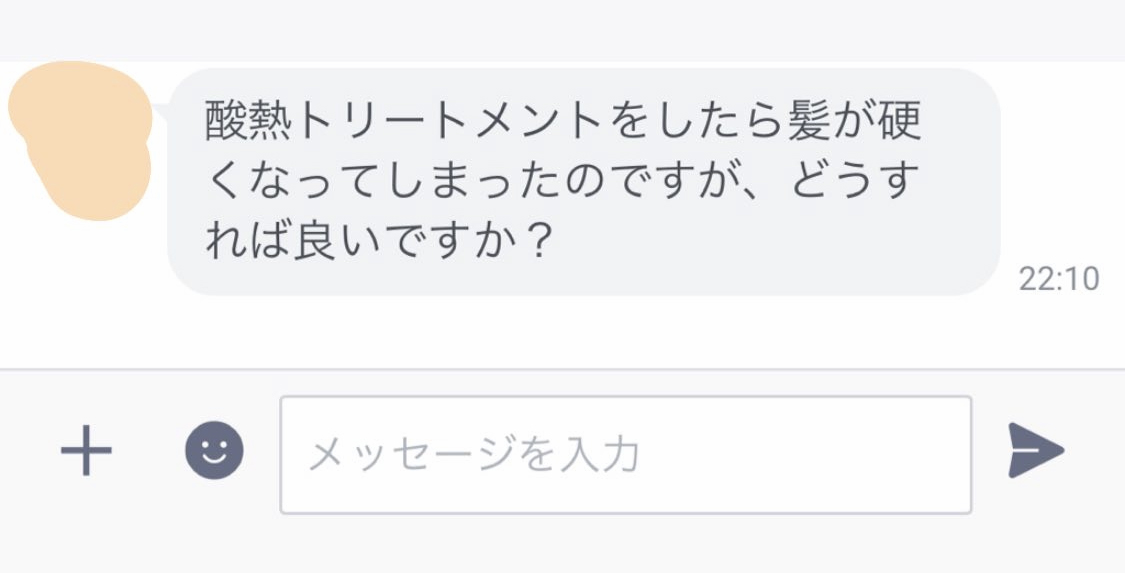The width and height of the screenshot is (1125, 573).
Task: Tap the plus attachment icon
Action: point(86,452)
